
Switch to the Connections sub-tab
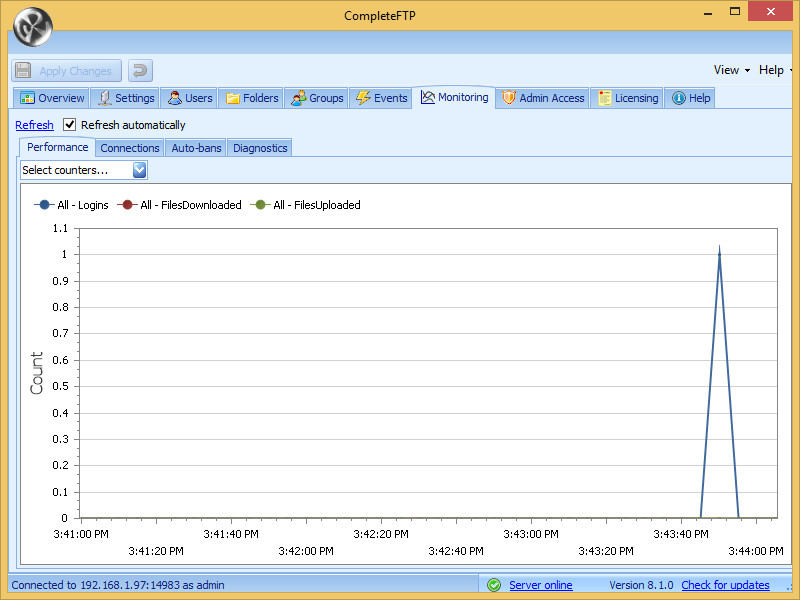tap(130, 148)
